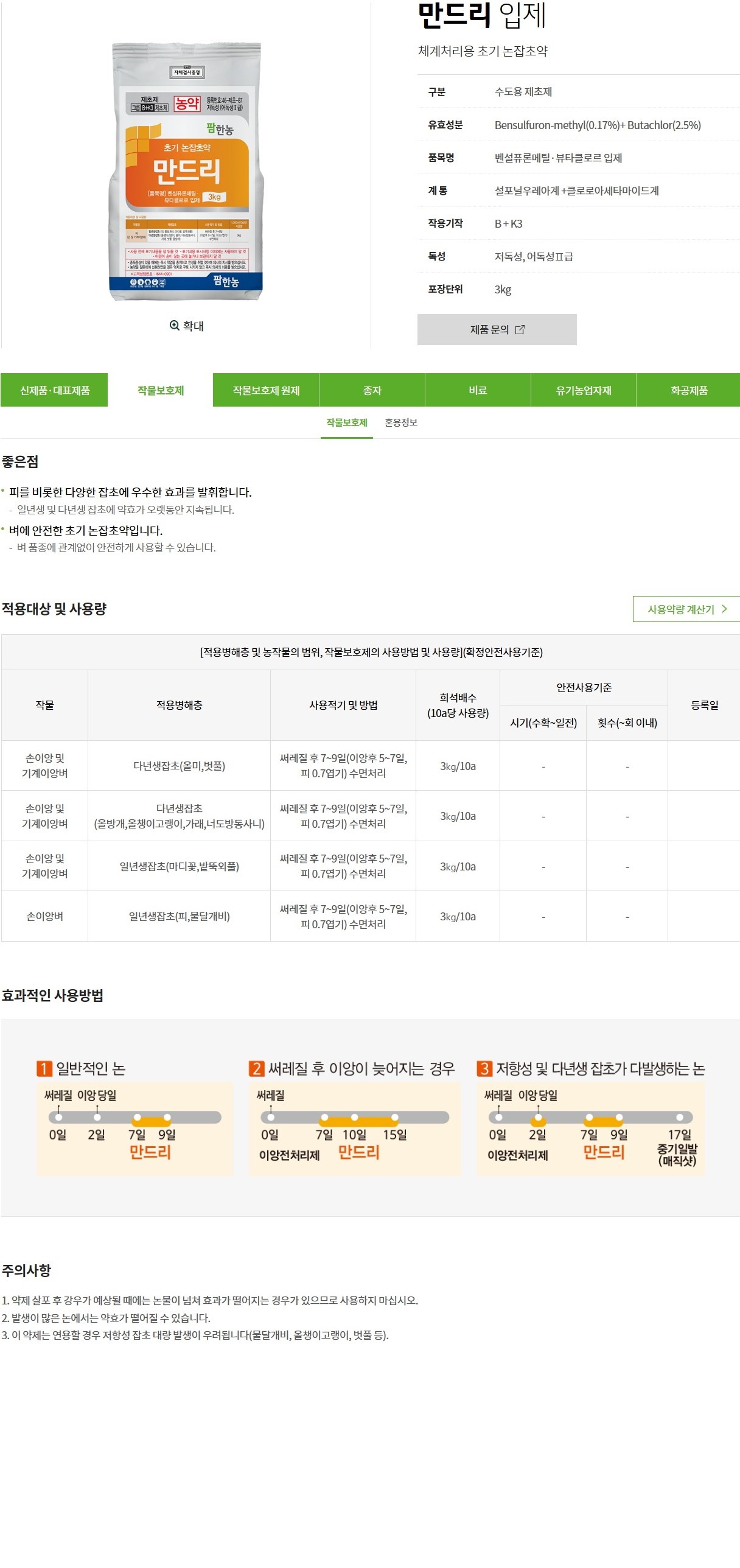
Task: Open the 만드리 product bag image
Action: [x=186, y=172]
